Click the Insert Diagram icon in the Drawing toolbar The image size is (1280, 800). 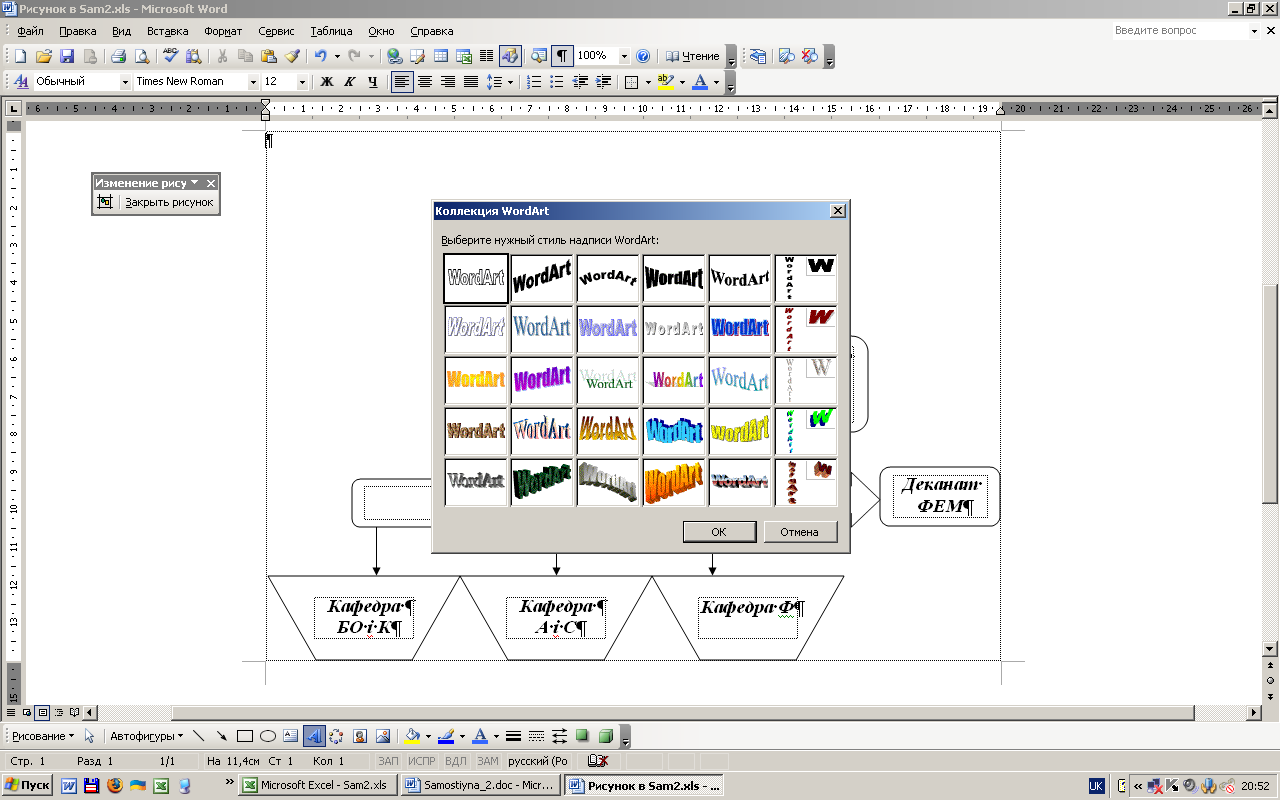point(337,736)
